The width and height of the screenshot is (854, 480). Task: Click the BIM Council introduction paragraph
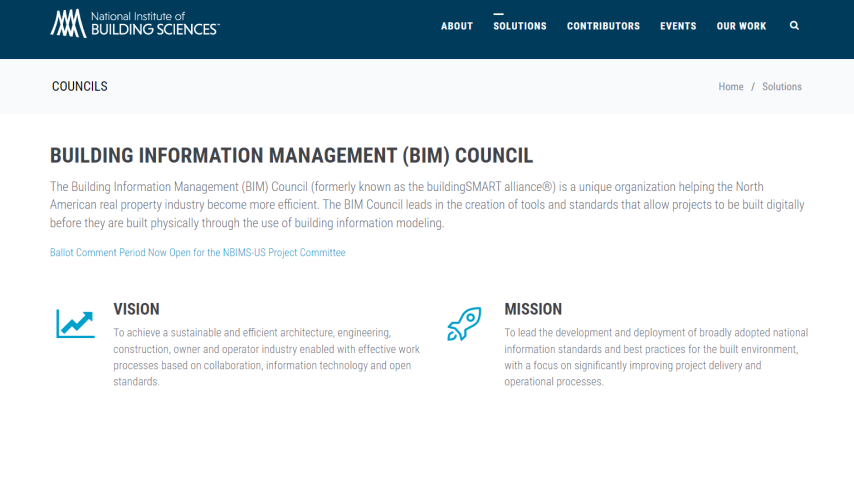427,205
